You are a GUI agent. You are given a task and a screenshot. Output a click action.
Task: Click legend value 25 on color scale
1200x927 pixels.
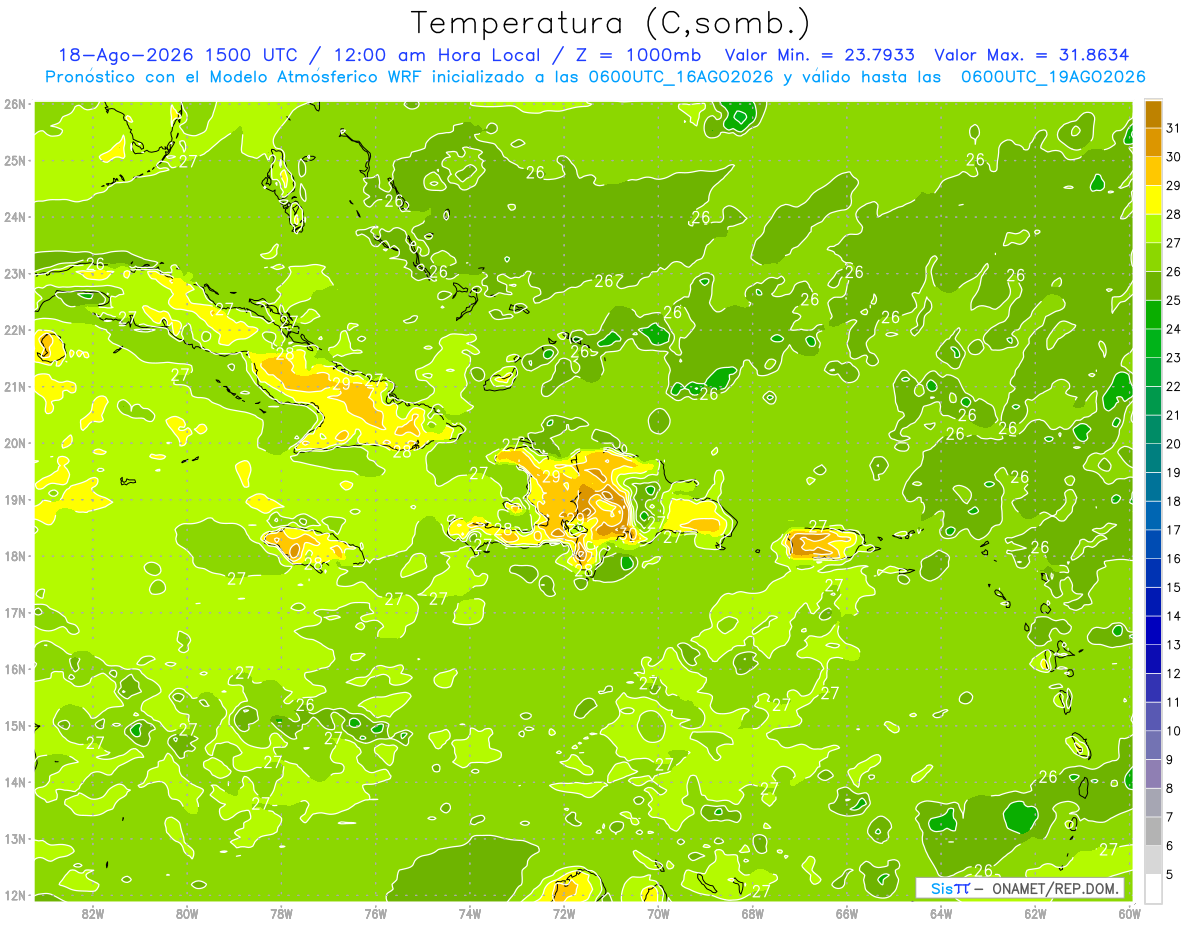(x=1174, y=301)
